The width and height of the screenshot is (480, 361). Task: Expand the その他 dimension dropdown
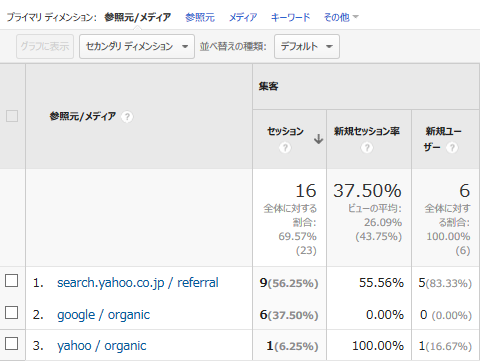click(341, 17)
